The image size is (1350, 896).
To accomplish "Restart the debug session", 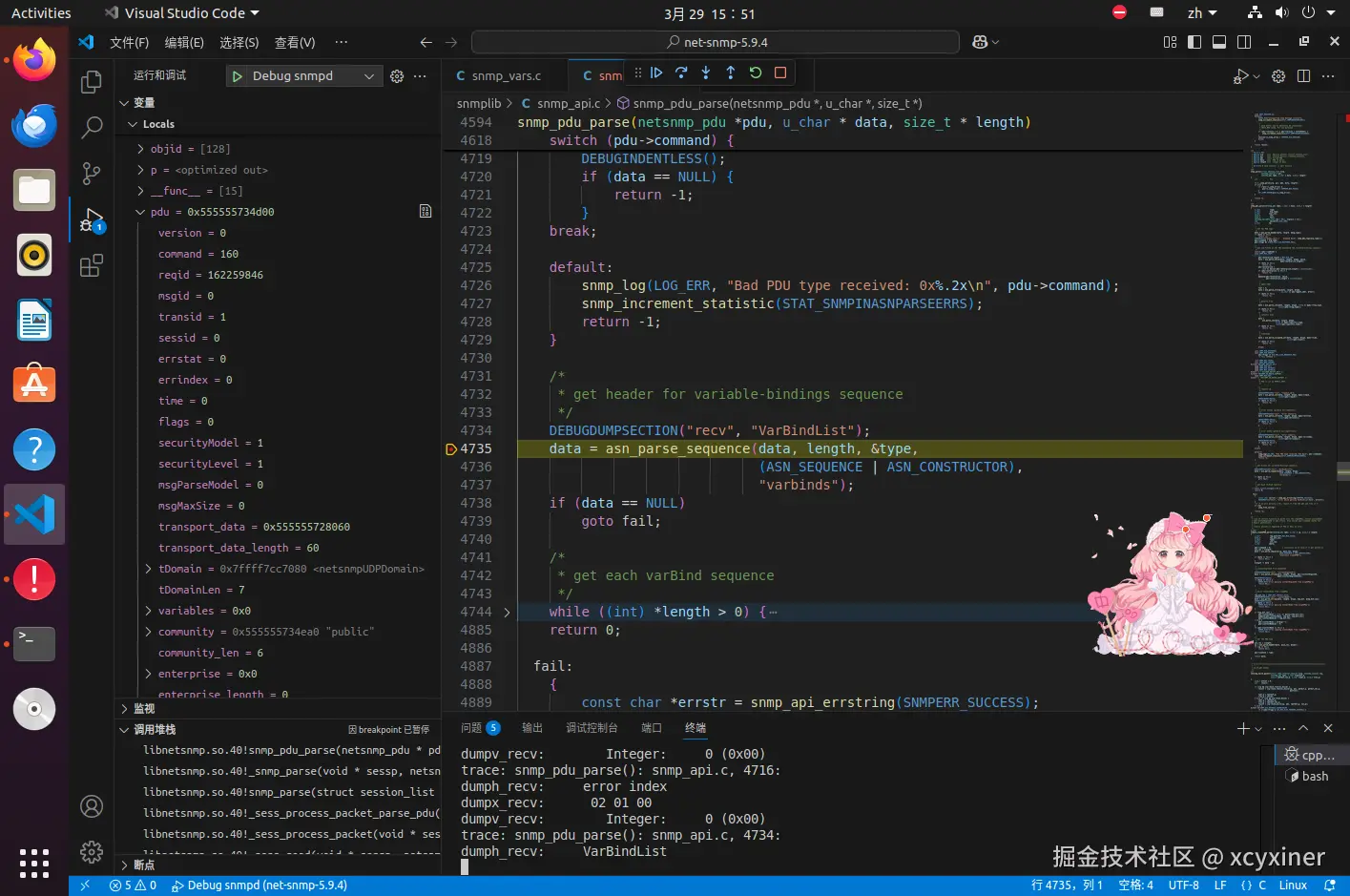I will [756, 73].
